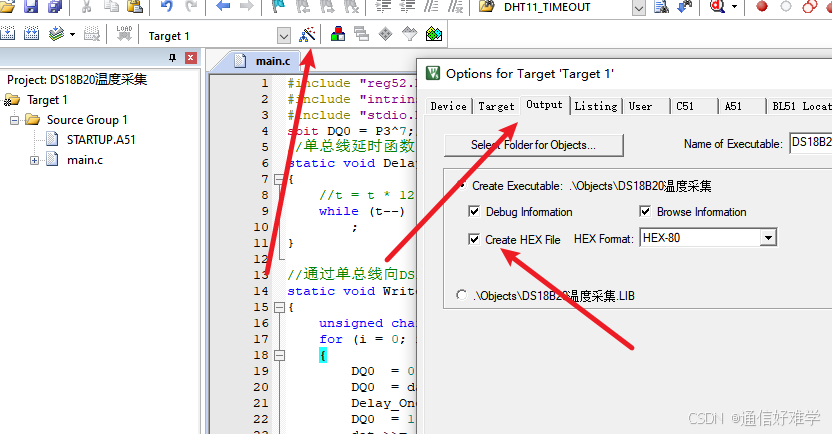Select STARTUP.A51 in project tree
The image size is (832, 434).
point(101,140)
